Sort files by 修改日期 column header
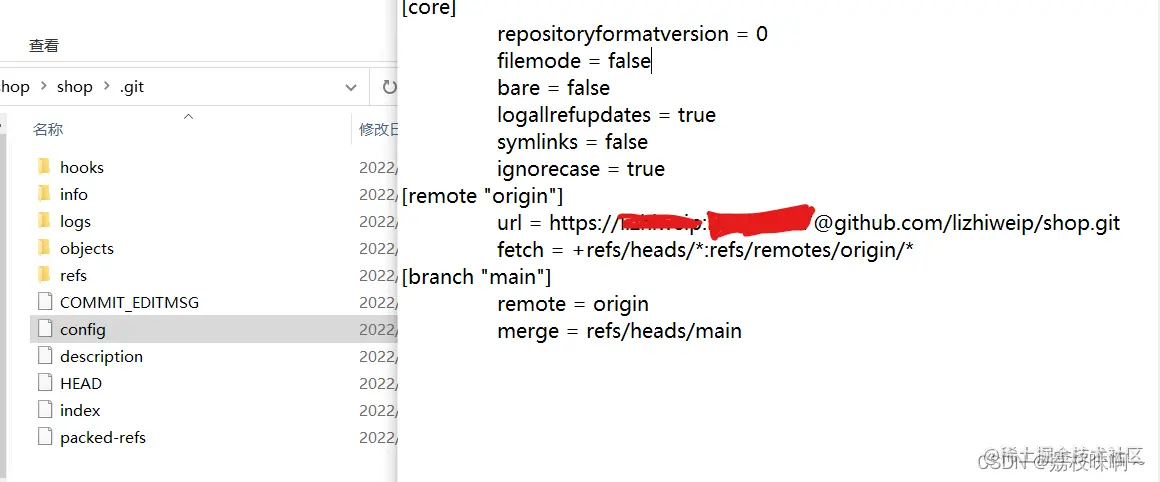Screen dimensions: 1160x482 tap(378, 129)
